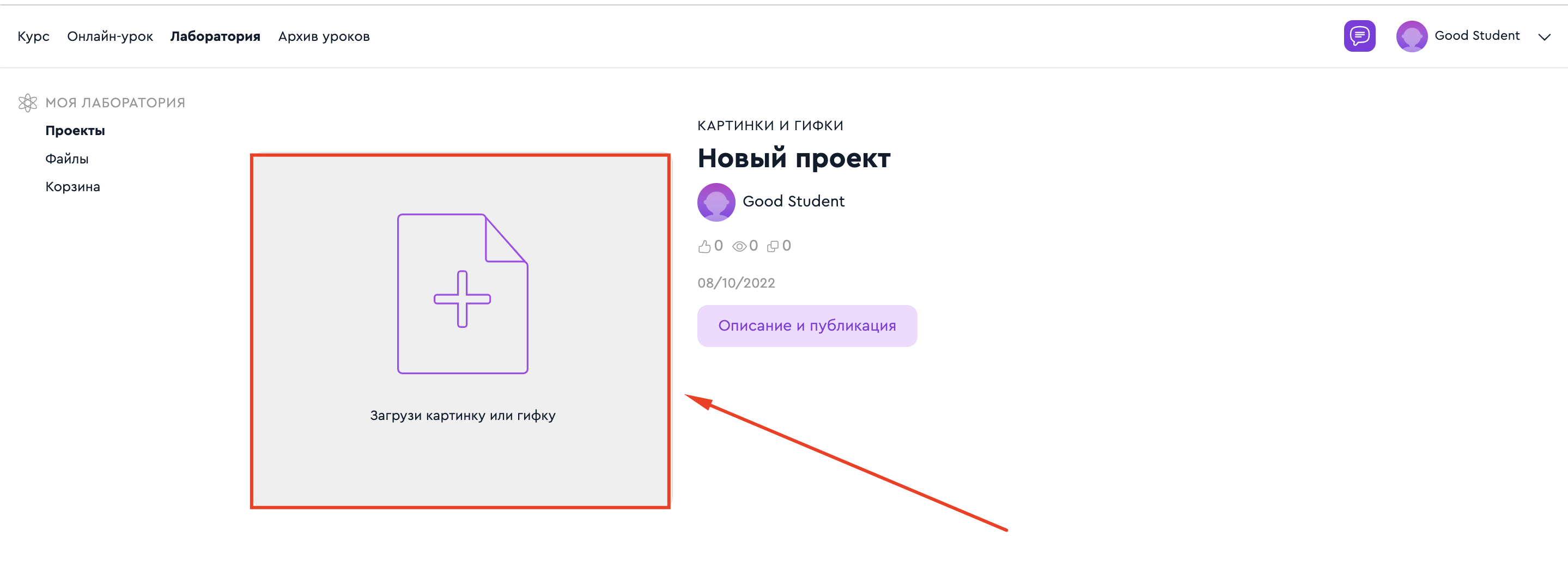
Task: Open the chat messages icon
Action: 1359,36
